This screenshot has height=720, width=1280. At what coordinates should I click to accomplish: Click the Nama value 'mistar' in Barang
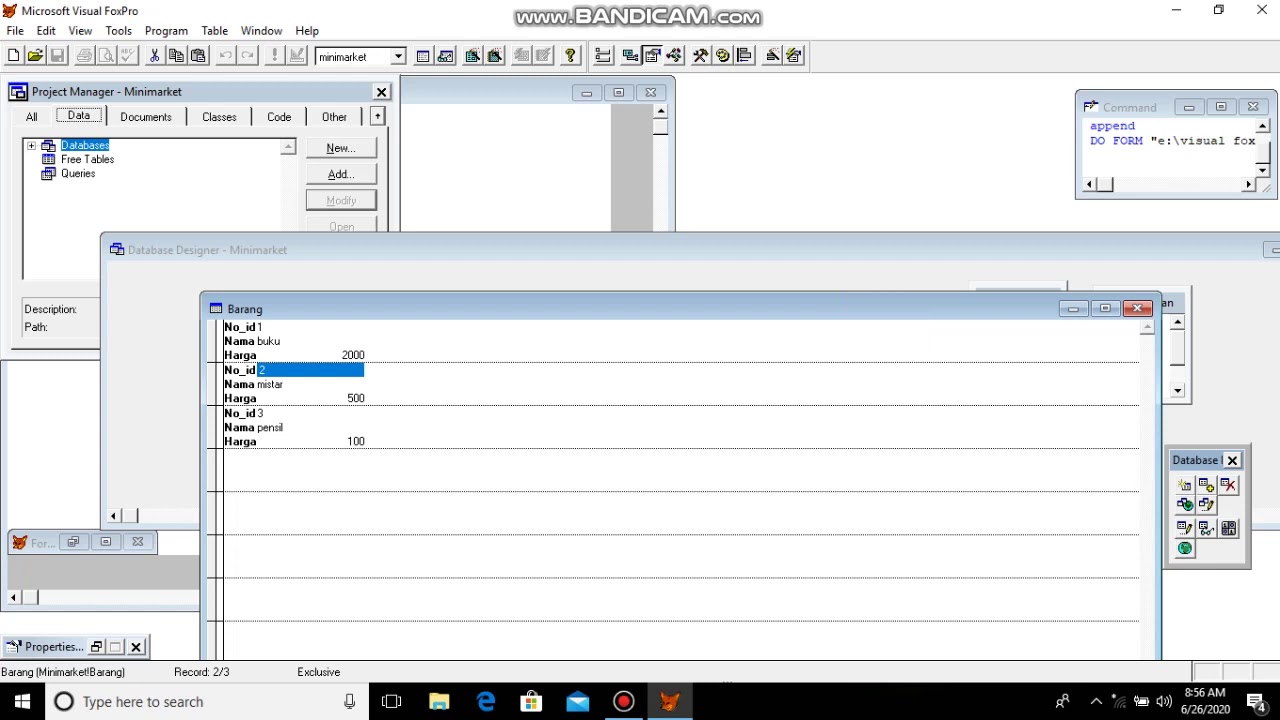coord(270,384)
